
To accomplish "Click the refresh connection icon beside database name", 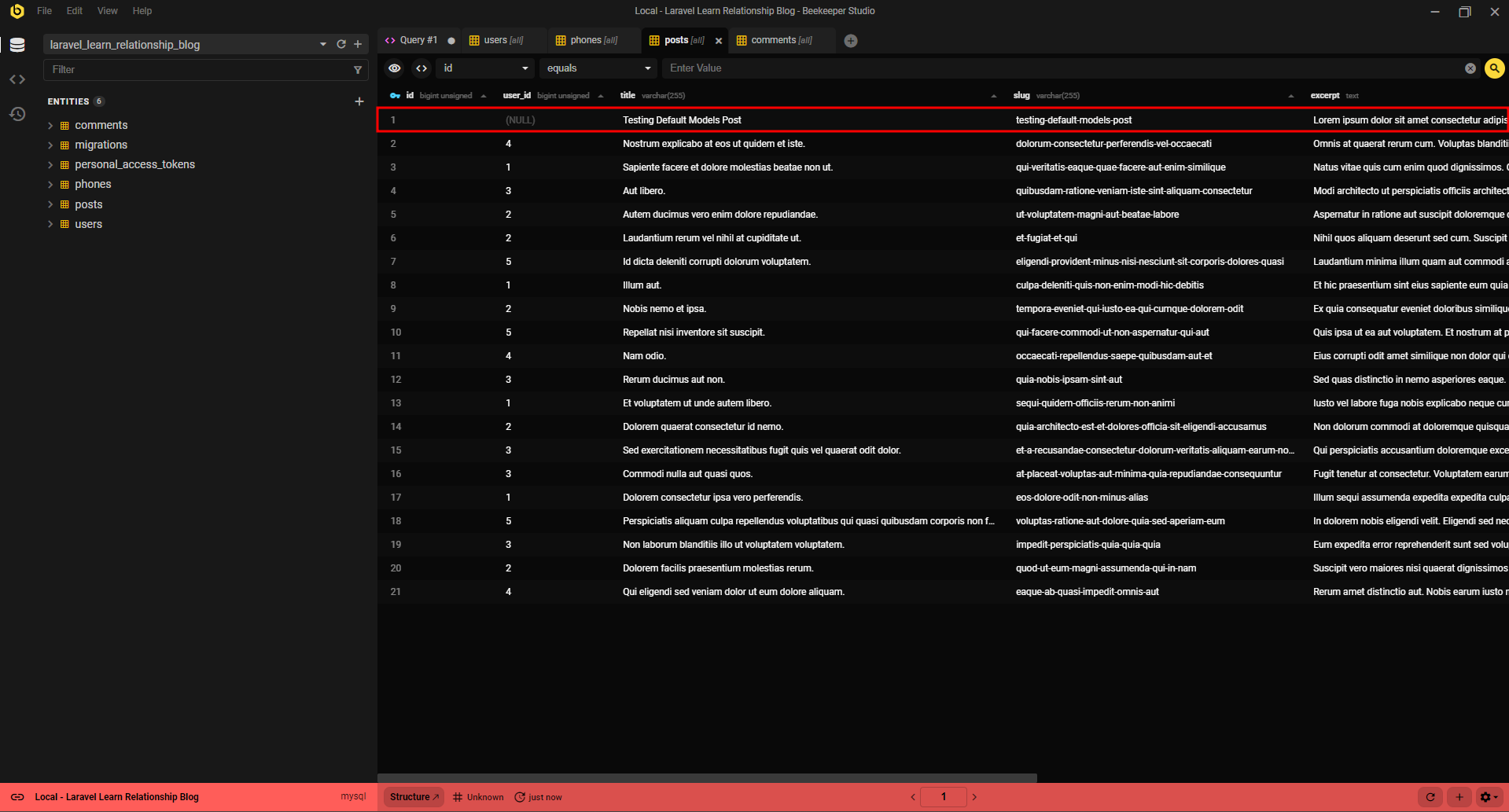I will click(x=340, y=44).
